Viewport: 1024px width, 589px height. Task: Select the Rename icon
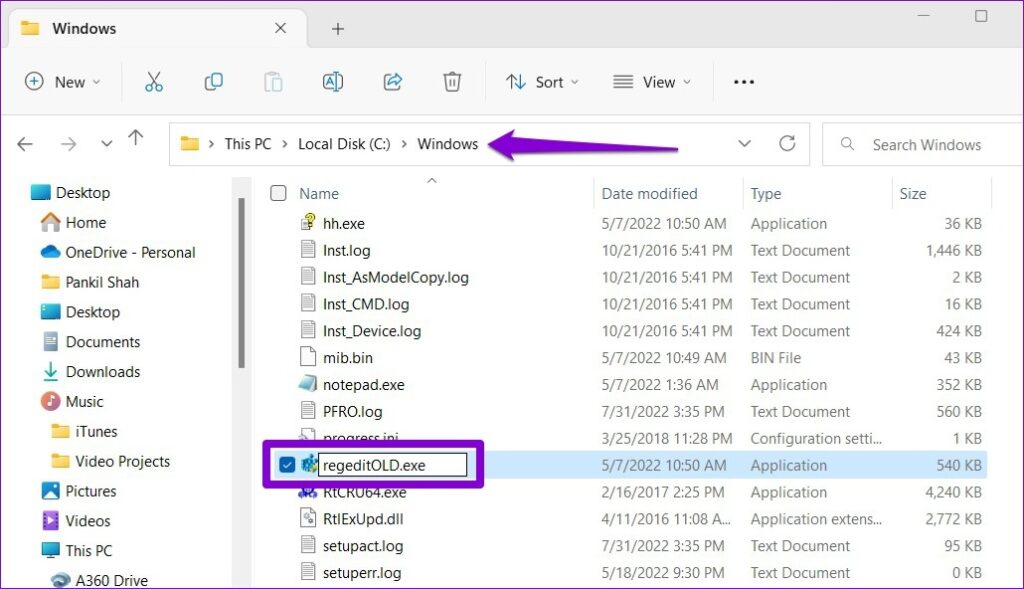click(333, 82)
